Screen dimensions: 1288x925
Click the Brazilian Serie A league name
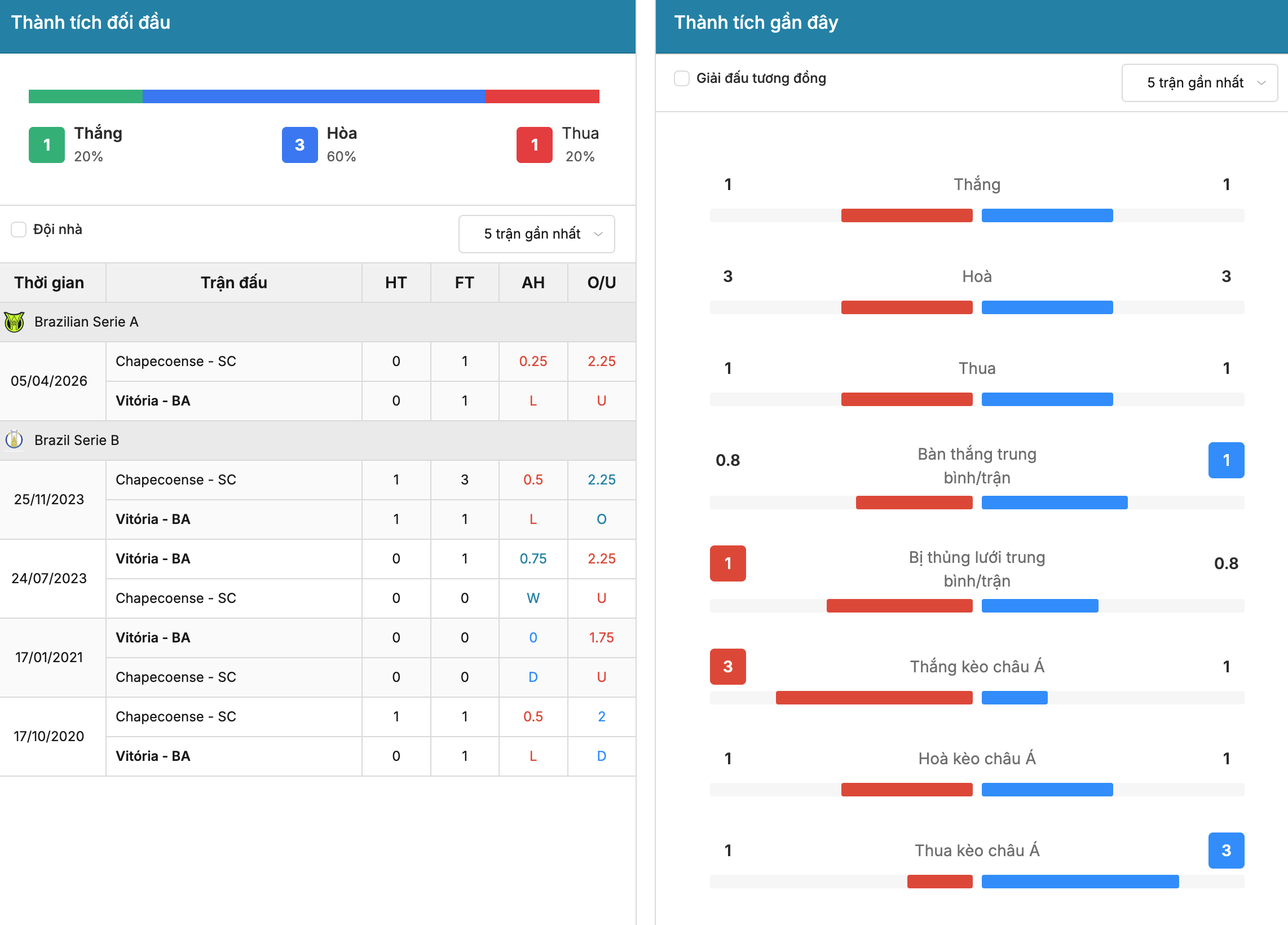click(86, 322)
